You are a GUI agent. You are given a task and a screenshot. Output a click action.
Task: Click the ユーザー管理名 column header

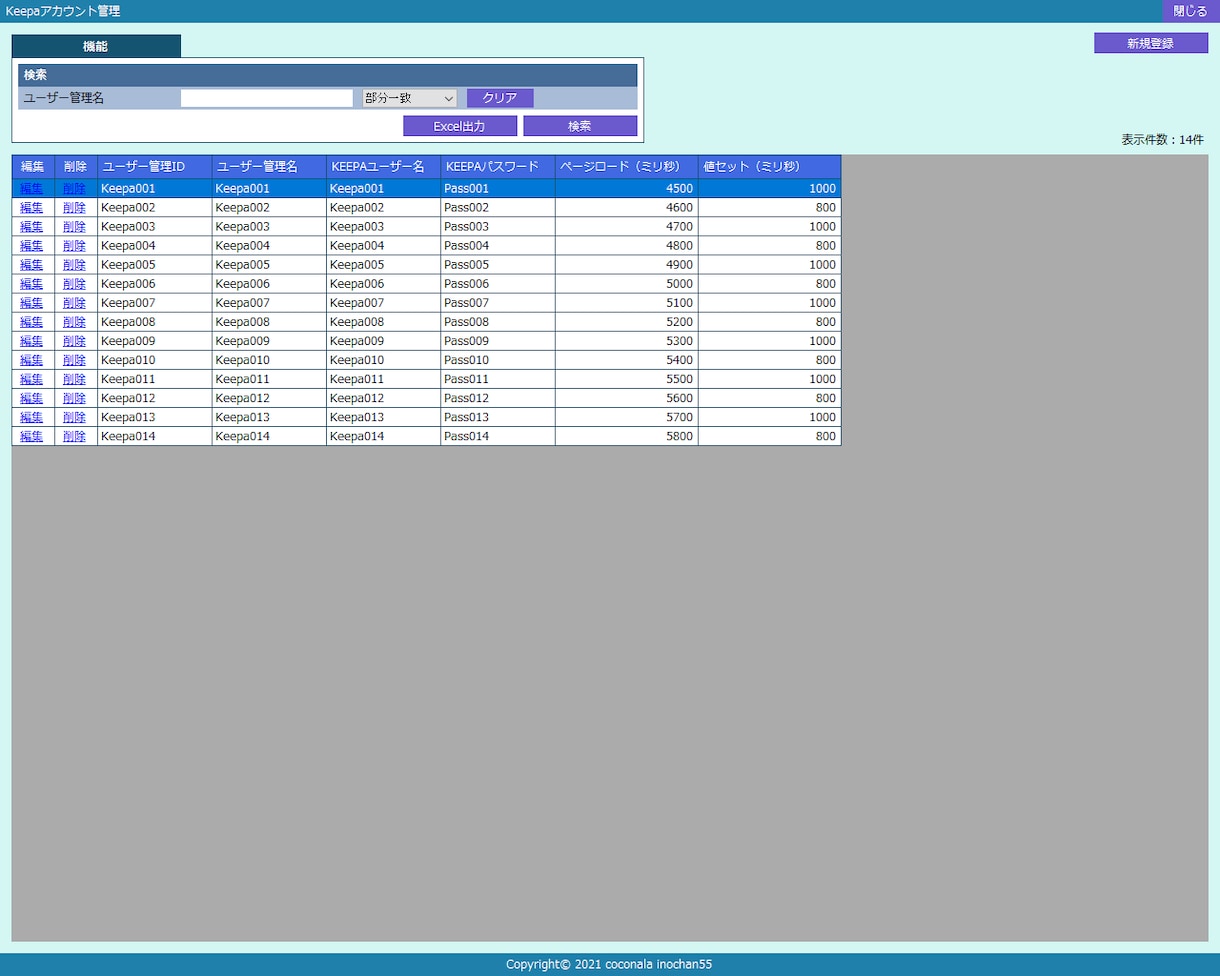[269, 167]
